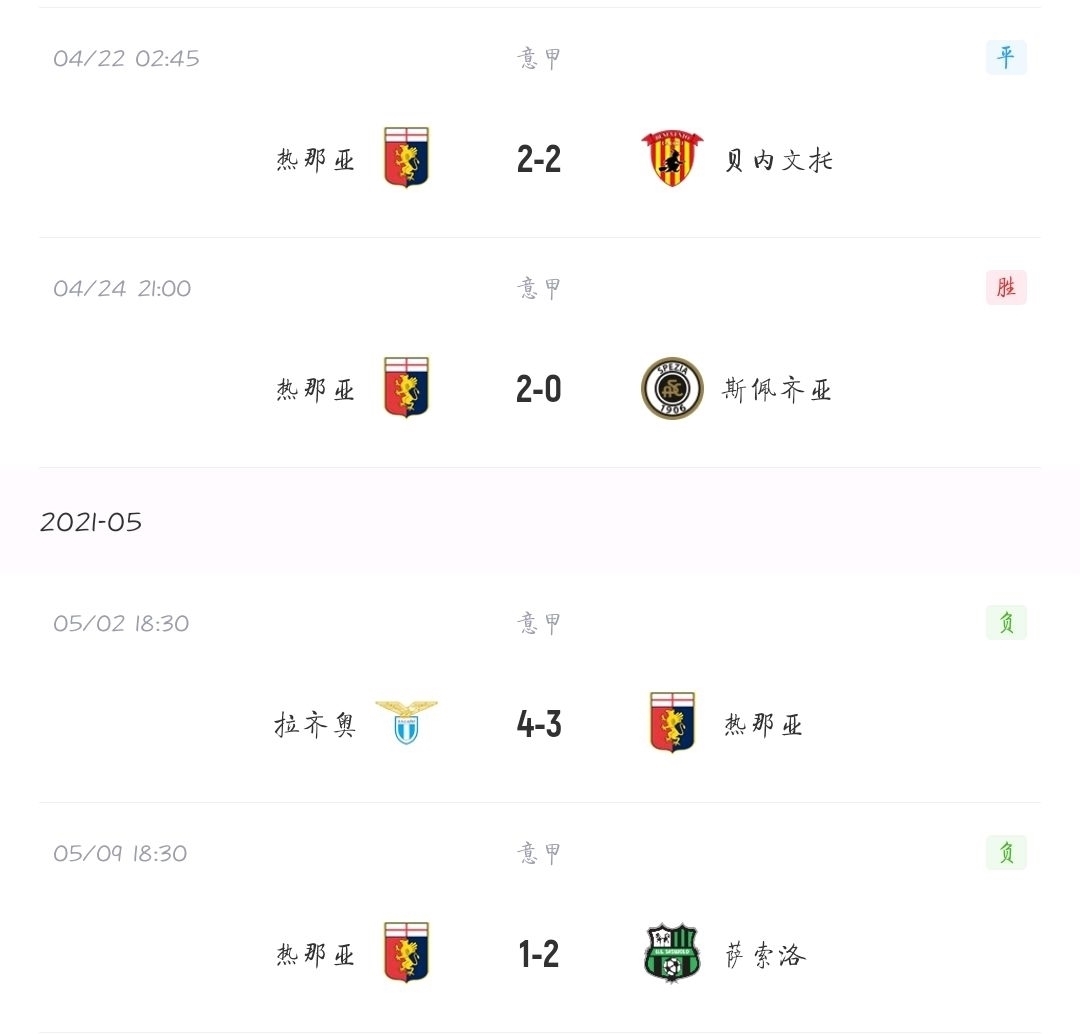Click the 负 badge for 05/02 match
Viewport: 1080px width, 1034px height.
[x=1006, y=623]
